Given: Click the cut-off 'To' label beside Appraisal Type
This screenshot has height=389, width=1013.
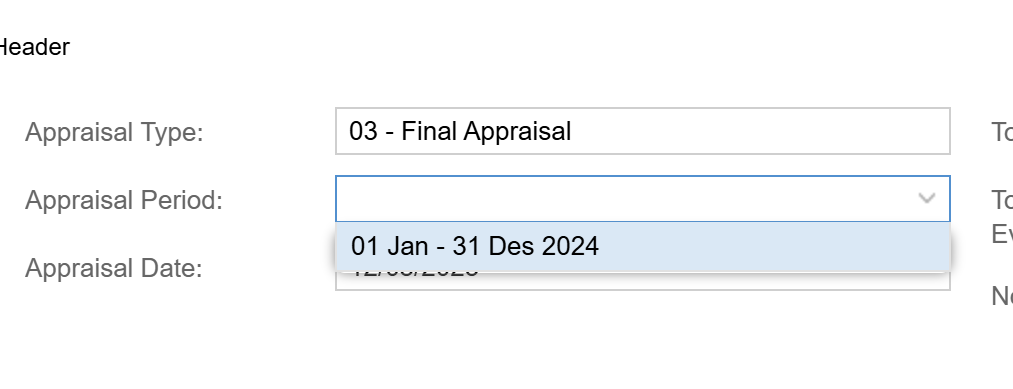Looking at the screenshot, I should 1002,132.
